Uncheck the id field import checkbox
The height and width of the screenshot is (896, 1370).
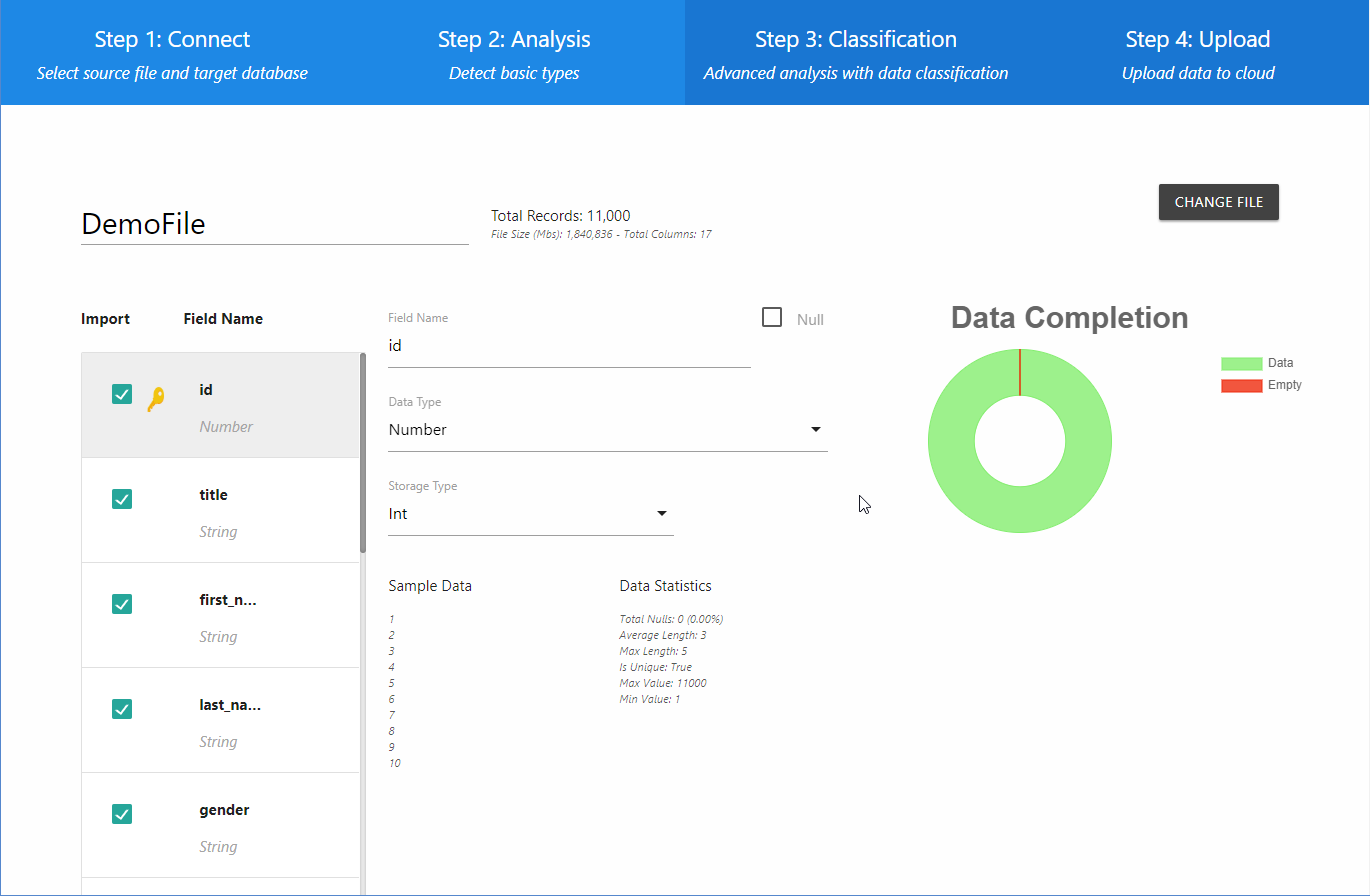click(122, 394)
